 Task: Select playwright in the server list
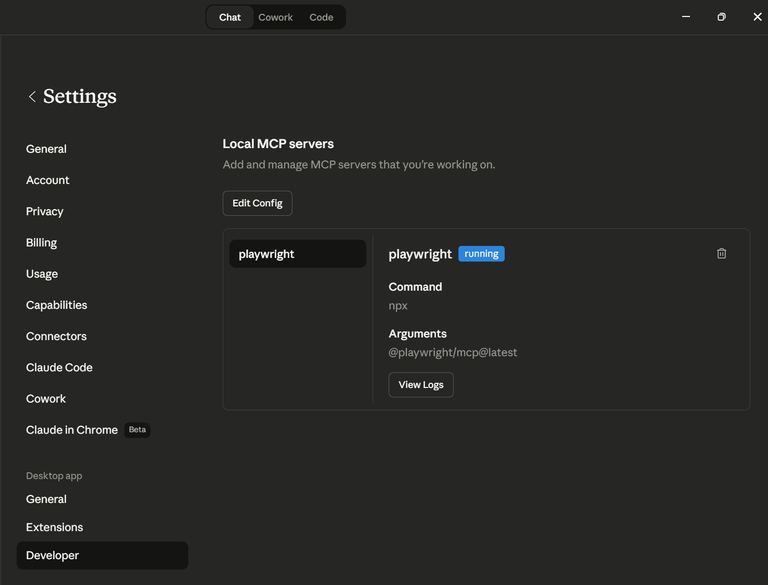297,254
